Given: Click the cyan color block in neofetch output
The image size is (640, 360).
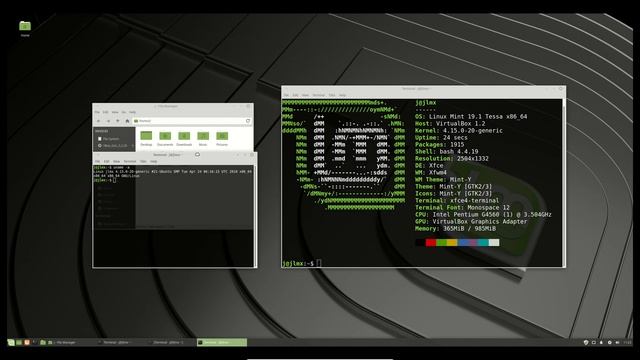Looking at the screenshot, I should point(483,242).
